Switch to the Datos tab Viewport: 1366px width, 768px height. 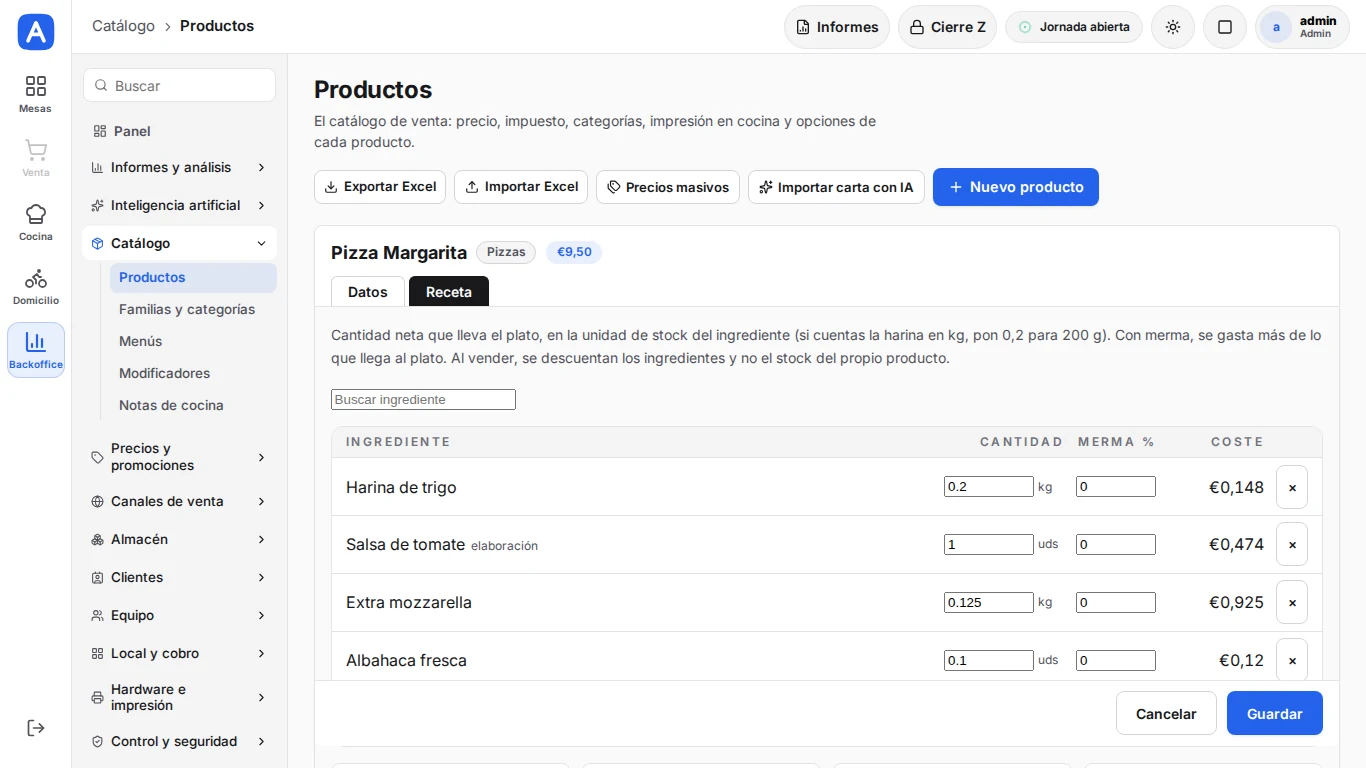pyautogui.click(x=368, y=292)
